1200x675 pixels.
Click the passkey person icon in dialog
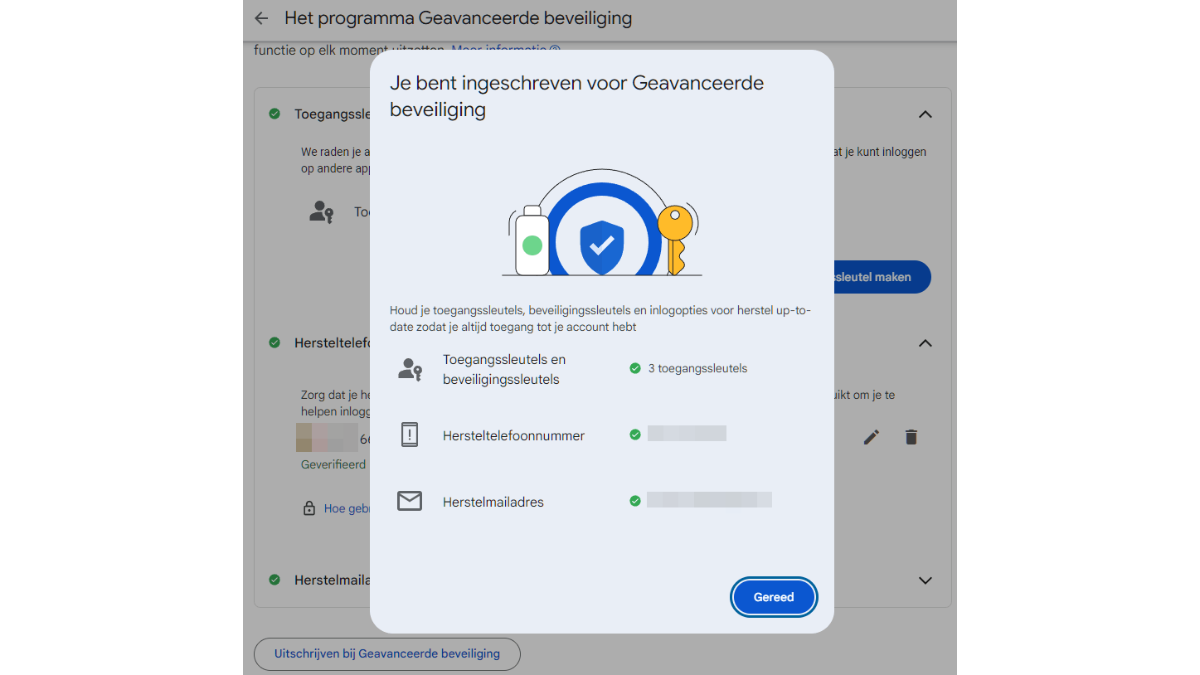point(410,370)
